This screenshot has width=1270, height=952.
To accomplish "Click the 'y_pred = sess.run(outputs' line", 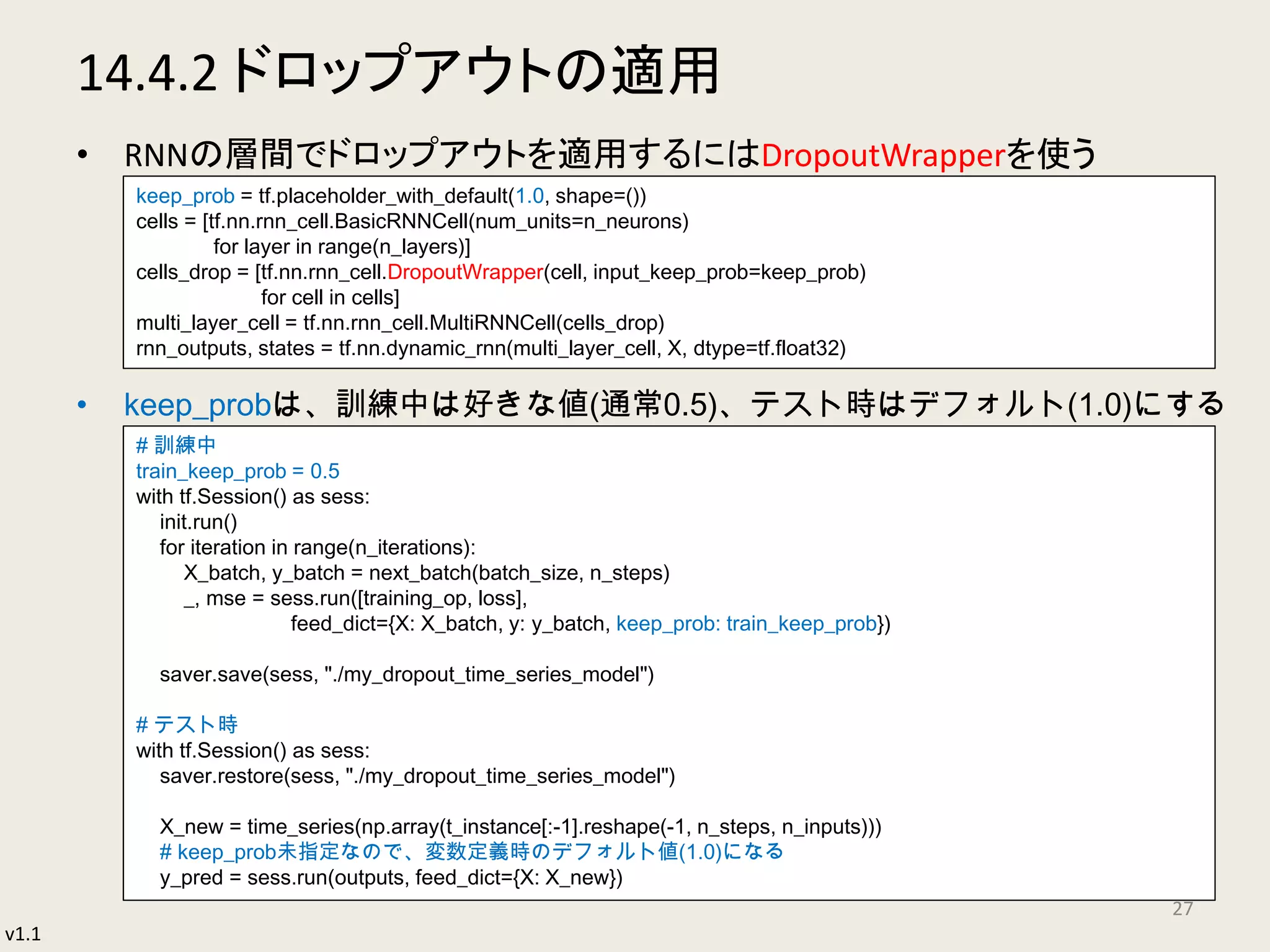I will pos(391,878).
